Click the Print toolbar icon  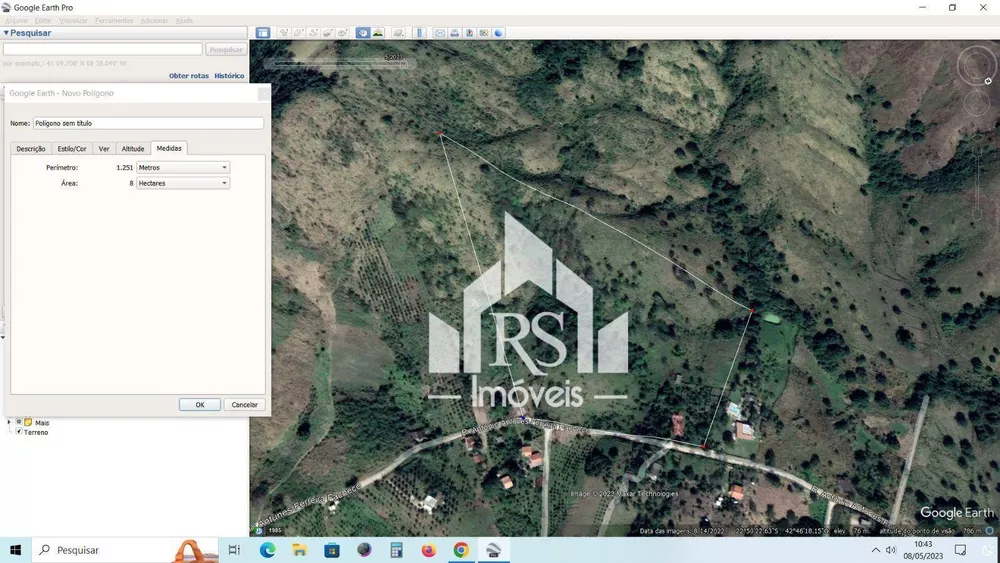tap(455, 33)
